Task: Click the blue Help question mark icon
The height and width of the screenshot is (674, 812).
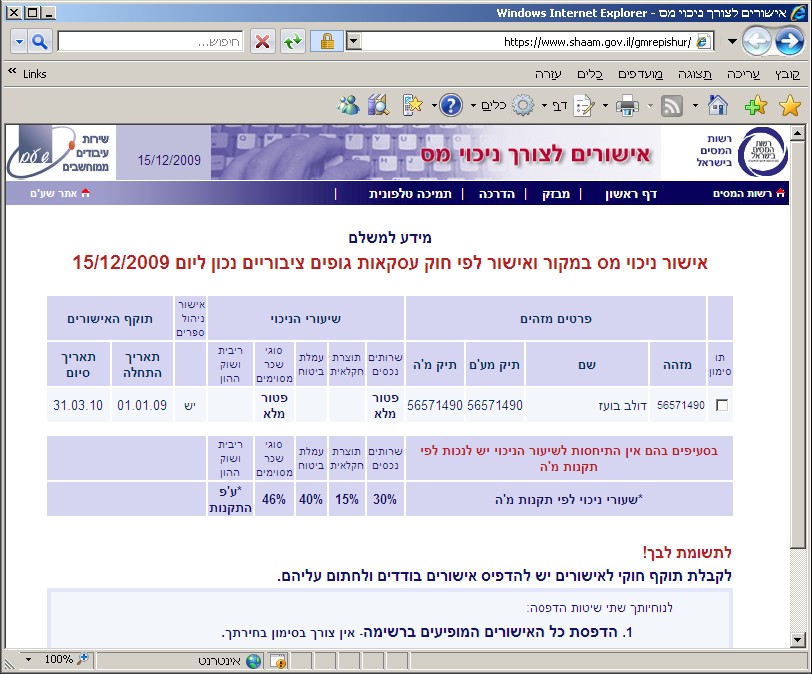Action: (451, 105)
